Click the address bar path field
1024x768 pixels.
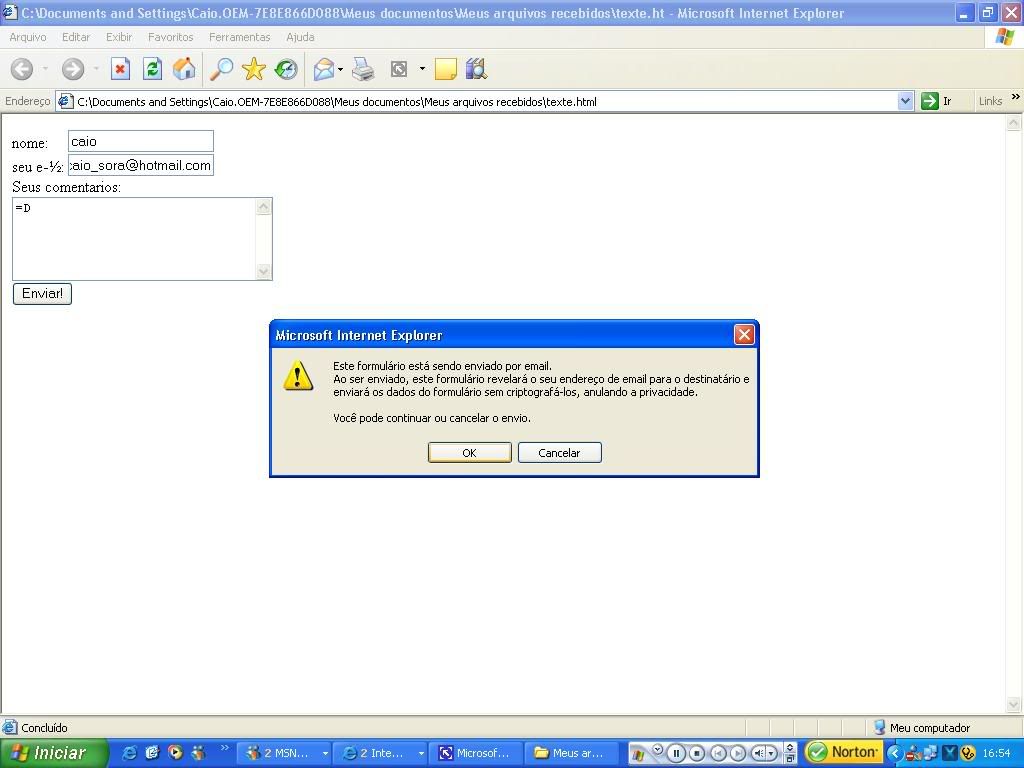tap(485, 102)
